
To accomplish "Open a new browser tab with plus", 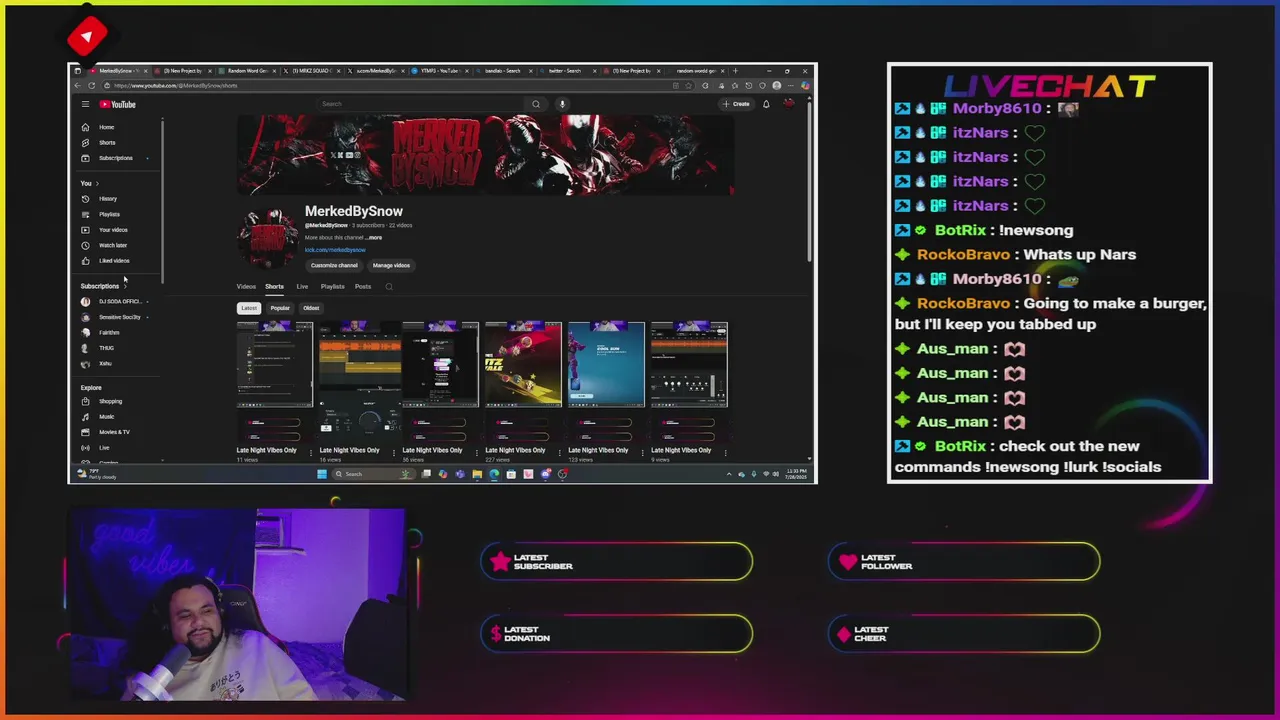I will click(735, 71).
